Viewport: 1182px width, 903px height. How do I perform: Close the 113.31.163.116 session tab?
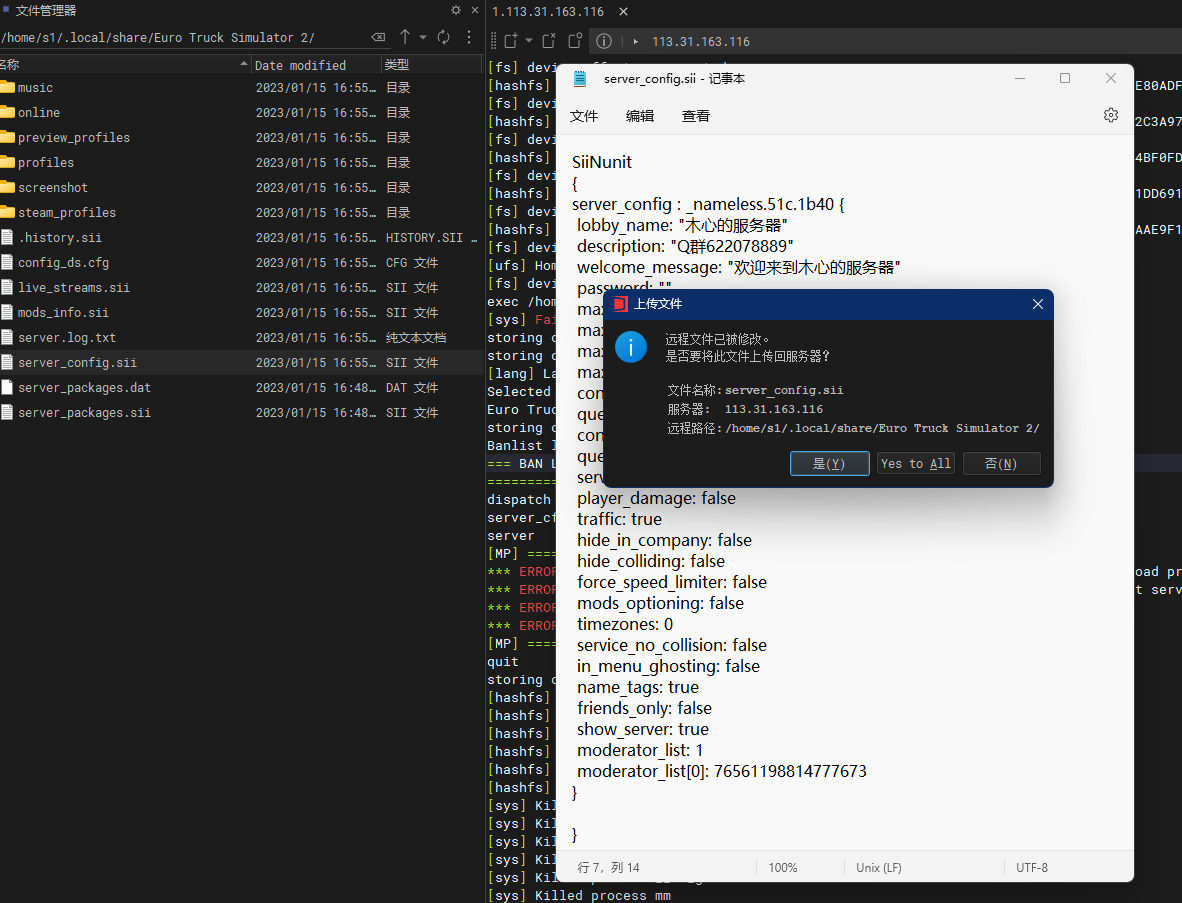tap(623, 11)
